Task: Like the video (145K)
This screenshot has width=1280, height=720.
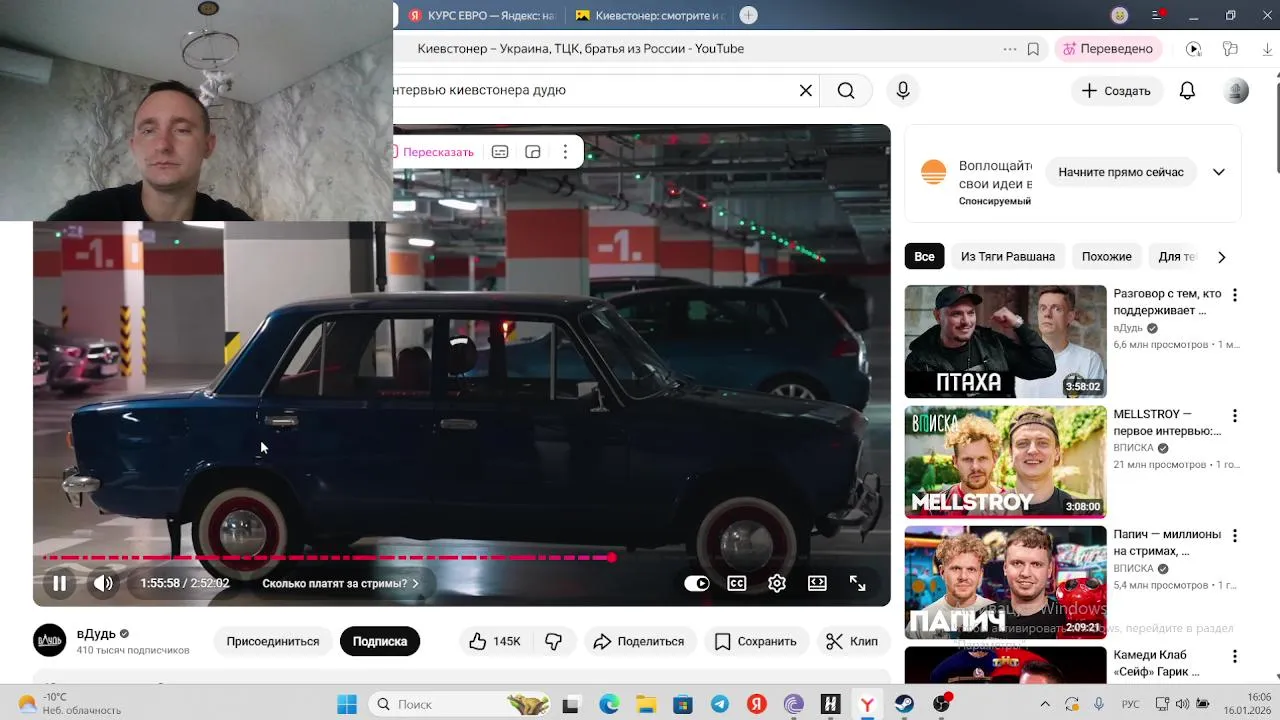Action: pos(495,641)
